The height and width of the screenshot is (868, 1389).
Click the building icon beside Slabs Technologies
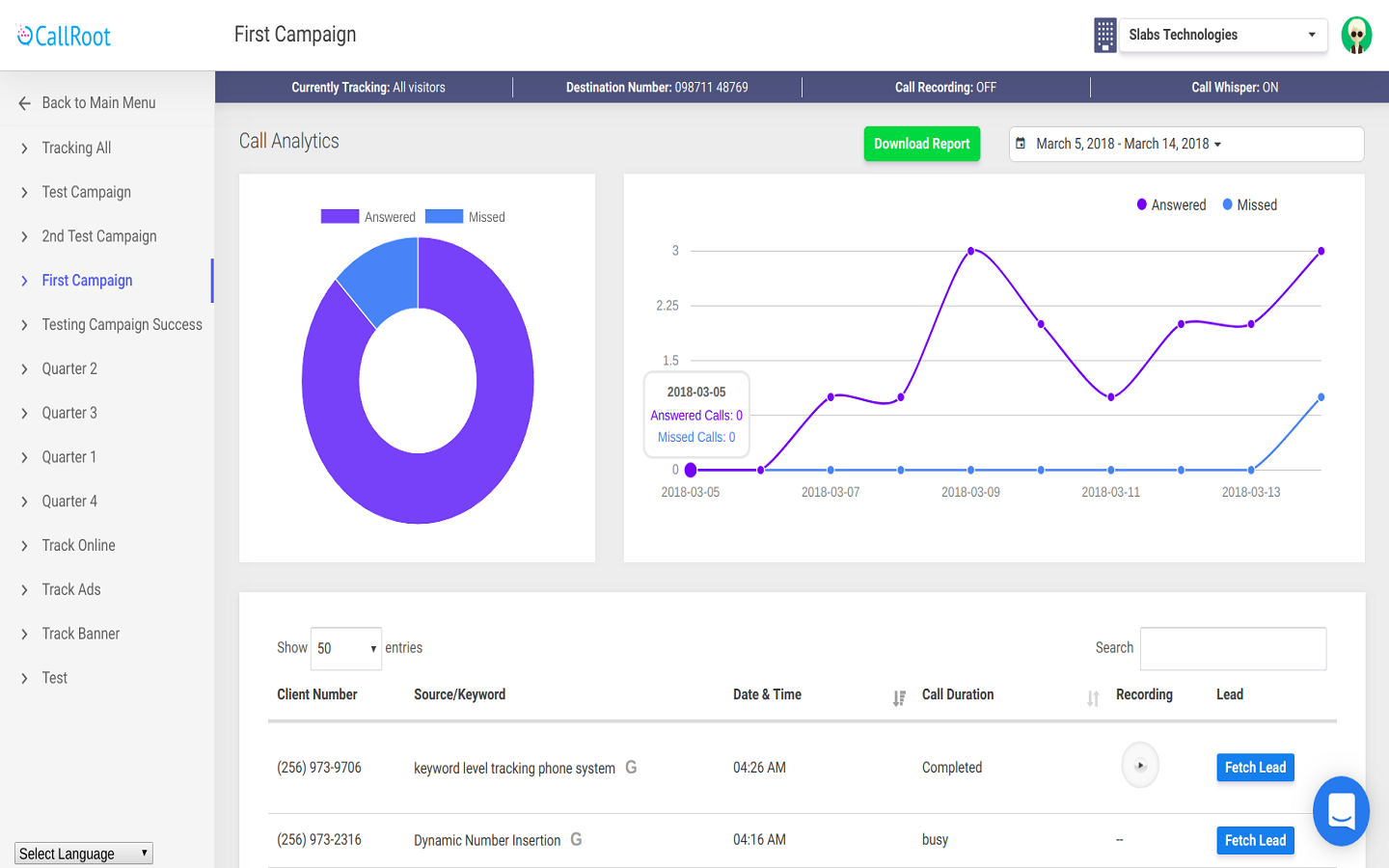pos(1105,36)
